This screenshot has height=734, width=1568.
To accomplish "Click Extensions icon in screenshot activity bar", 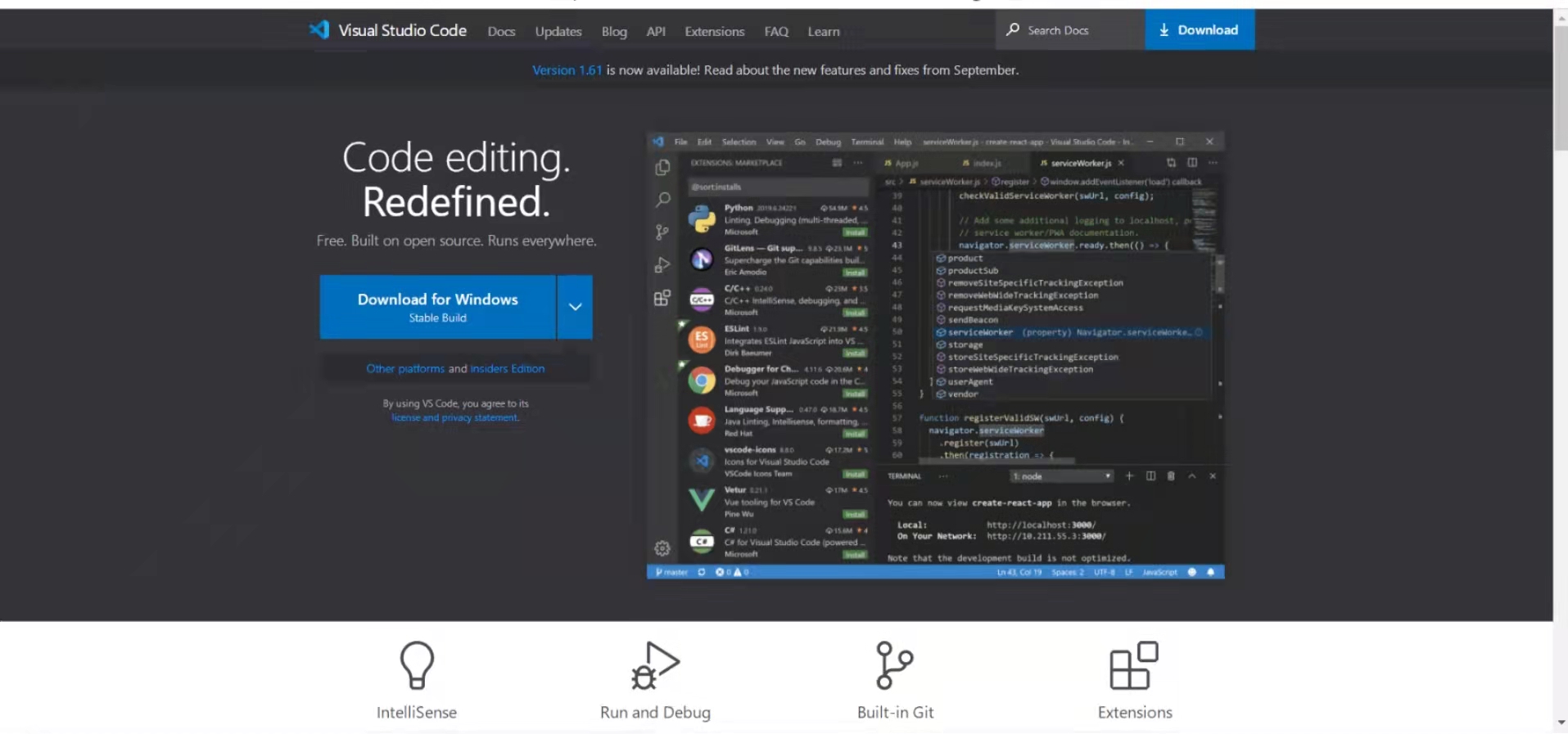I will 662,298.
